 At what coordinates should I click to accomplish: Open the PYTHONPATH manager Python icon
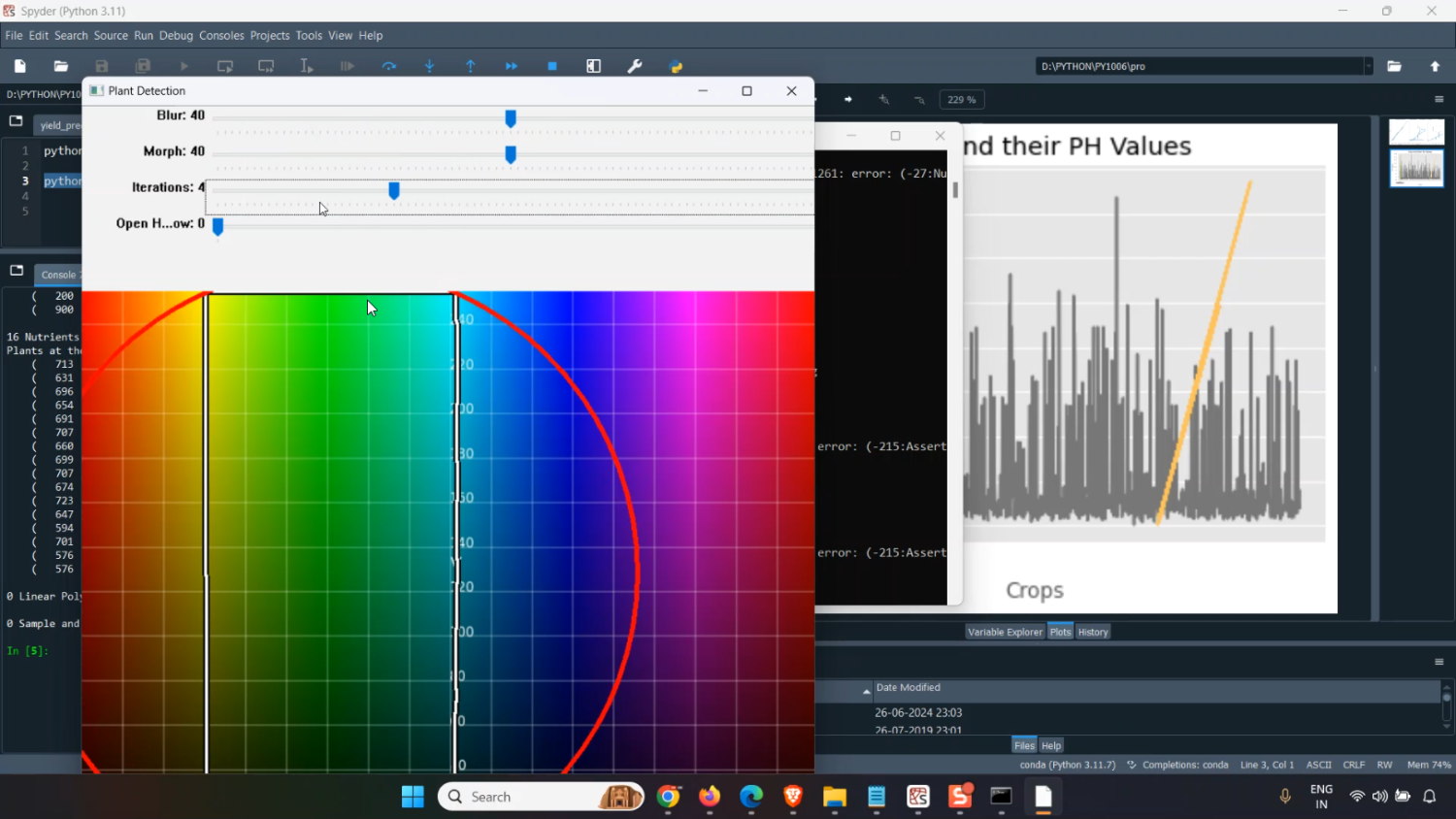pos(677,66)
